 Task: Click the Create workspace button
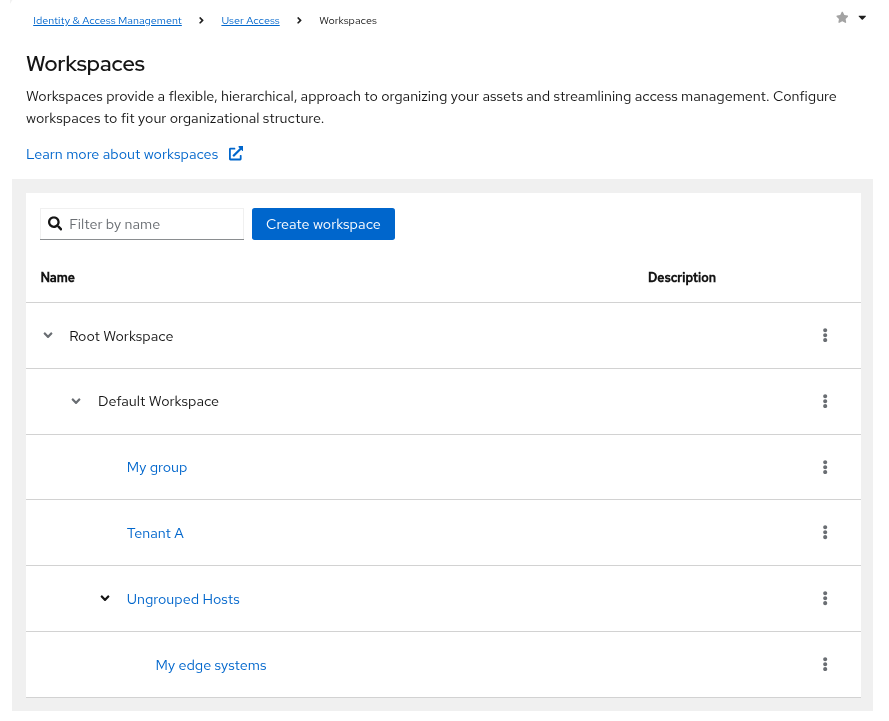coord(323,224)
